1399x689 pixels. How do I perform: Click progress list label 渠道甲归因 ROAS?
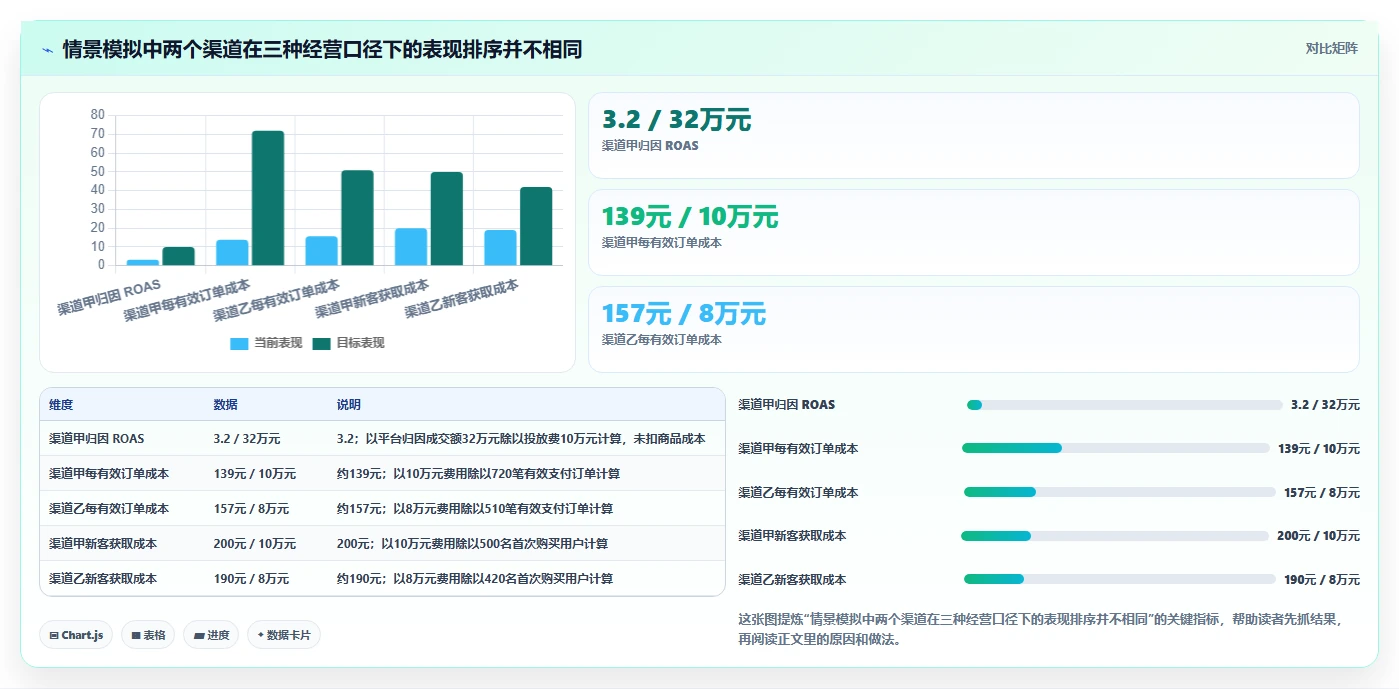tap(786, 405)
